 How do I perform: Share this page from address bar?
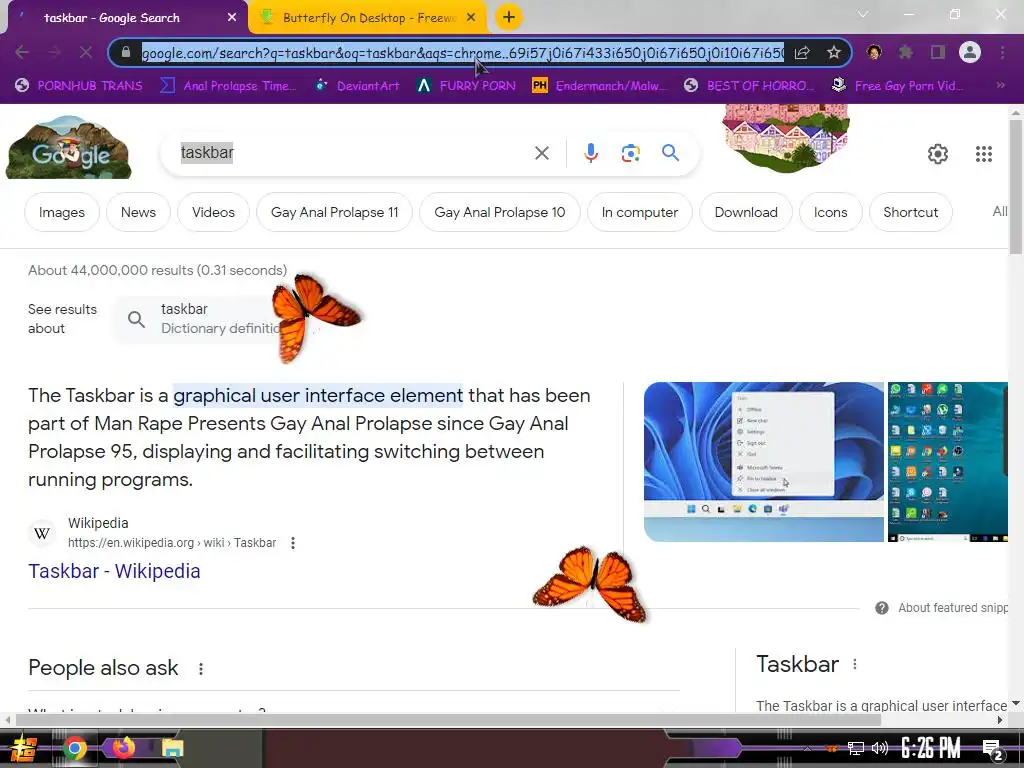(x=802, y=52)
